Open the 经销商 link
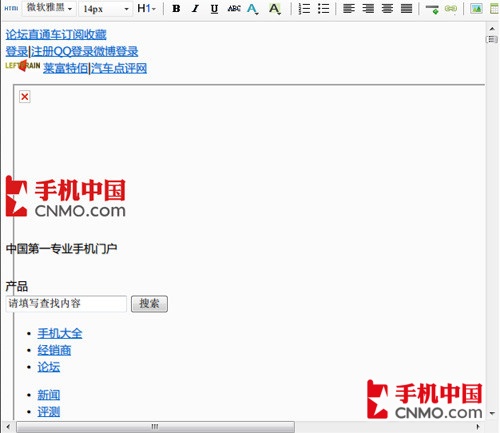This screenshot has width=500, height=433. pos(54,350)
